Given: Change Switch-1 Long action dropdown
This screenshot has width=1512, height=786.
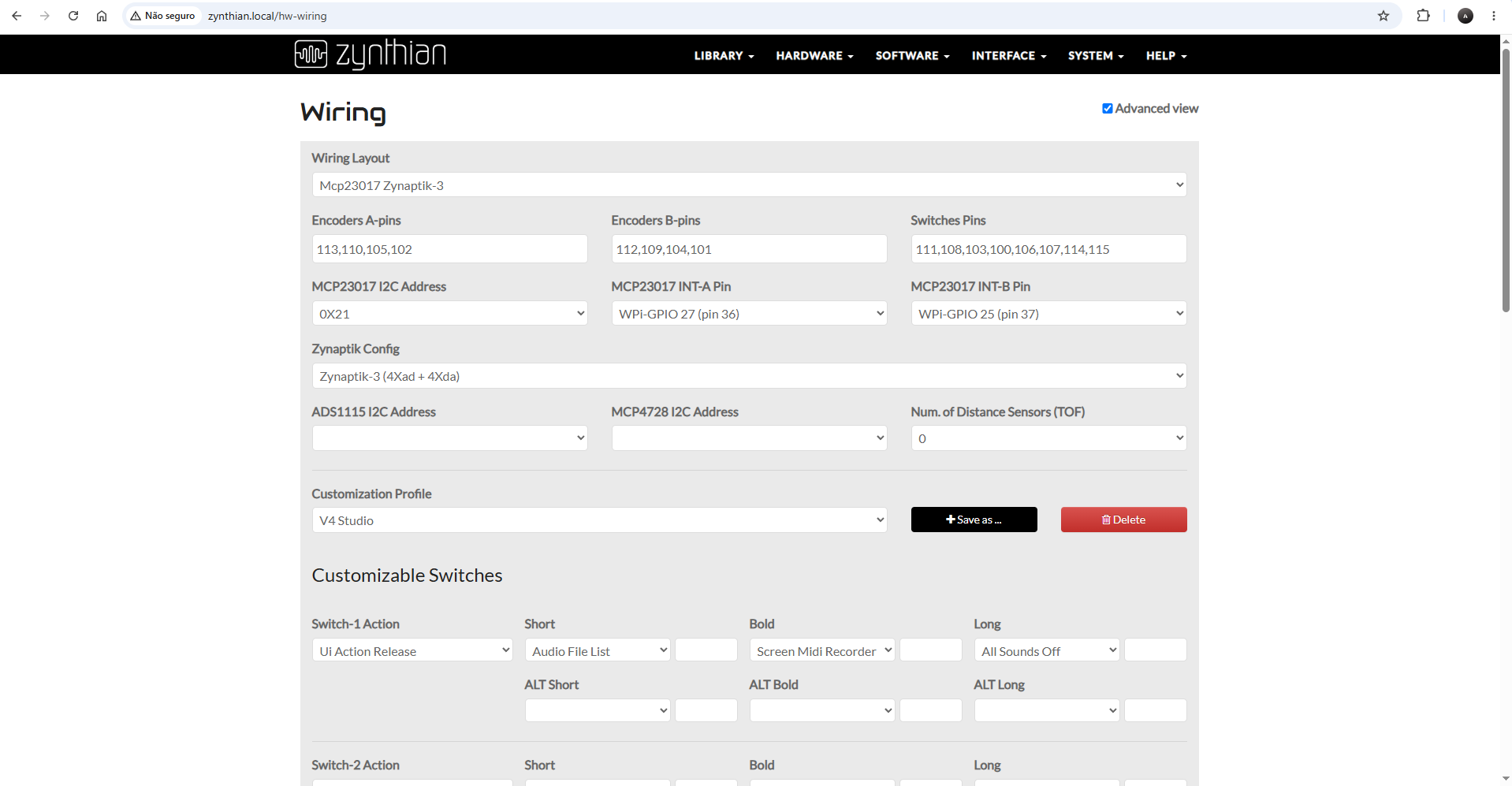Looking at the screenshot, I should 1047,650.
